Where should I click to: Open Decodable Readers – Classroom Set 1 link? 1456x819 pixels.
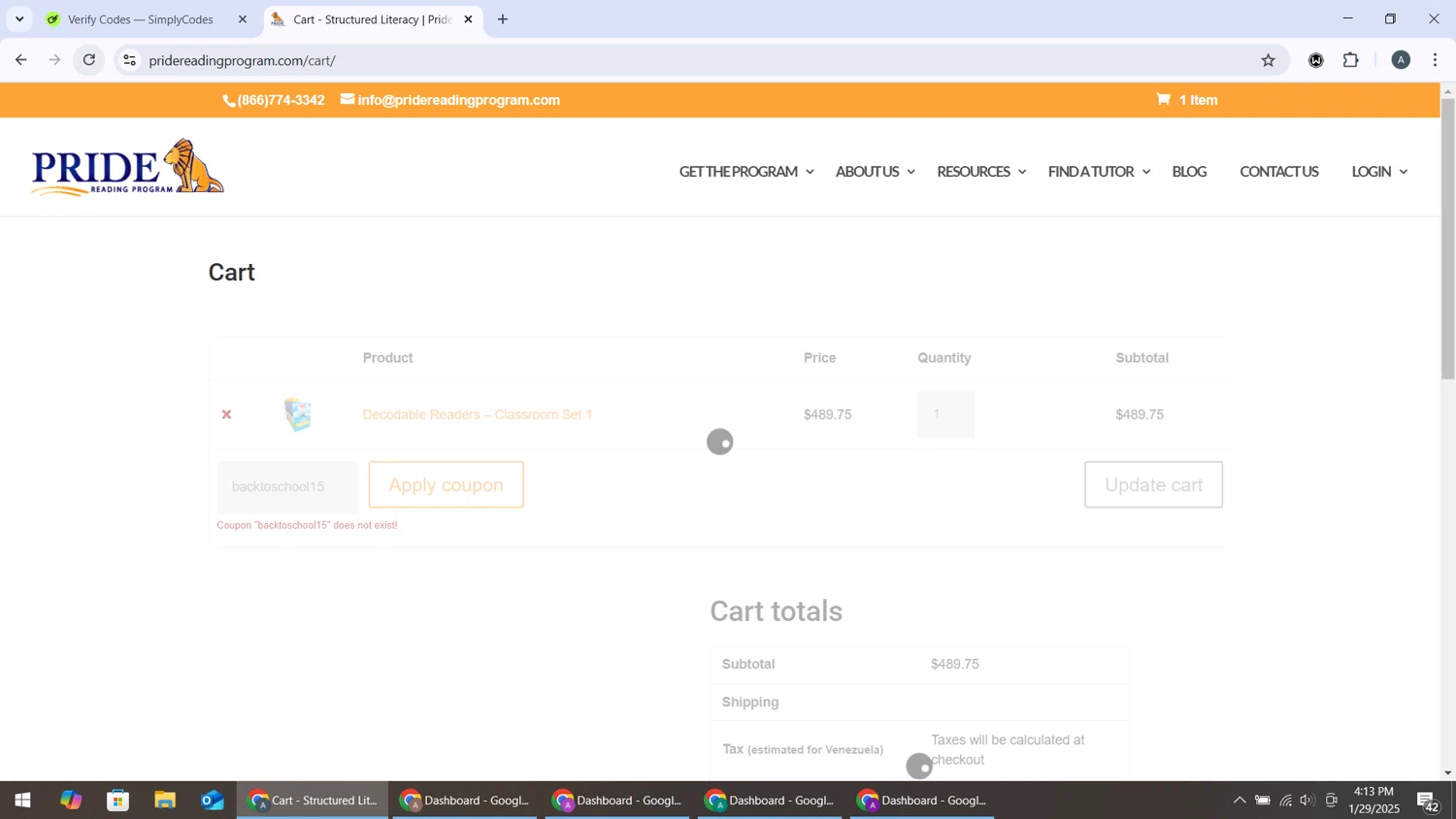point(477,414)
